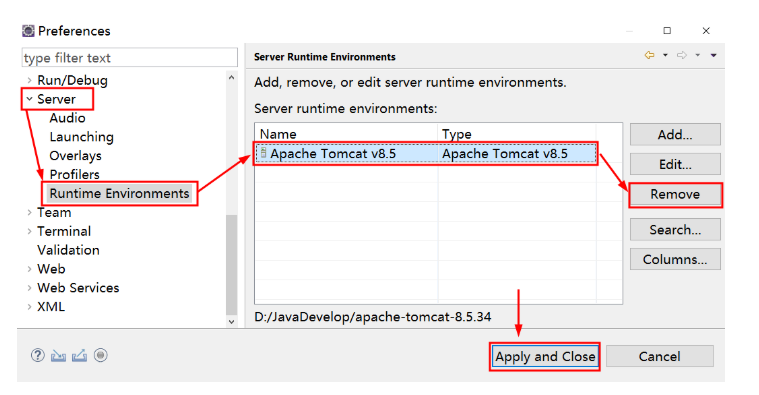Expand the XML tree node
Viewport: 759px width, 395px height.
coord(30,307)
